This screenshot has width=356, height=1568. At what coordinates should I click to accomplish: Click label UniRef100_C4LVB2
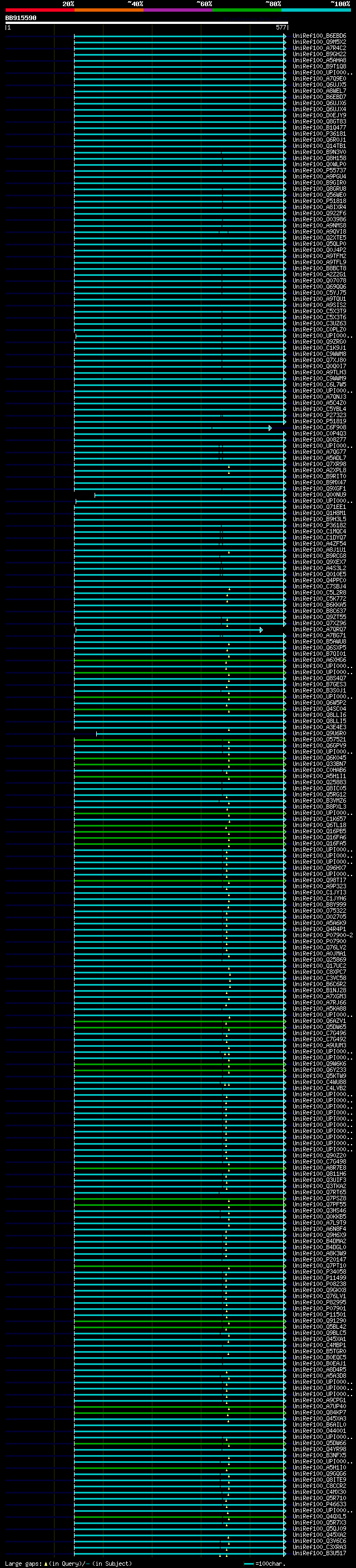tap(319, 1089)
